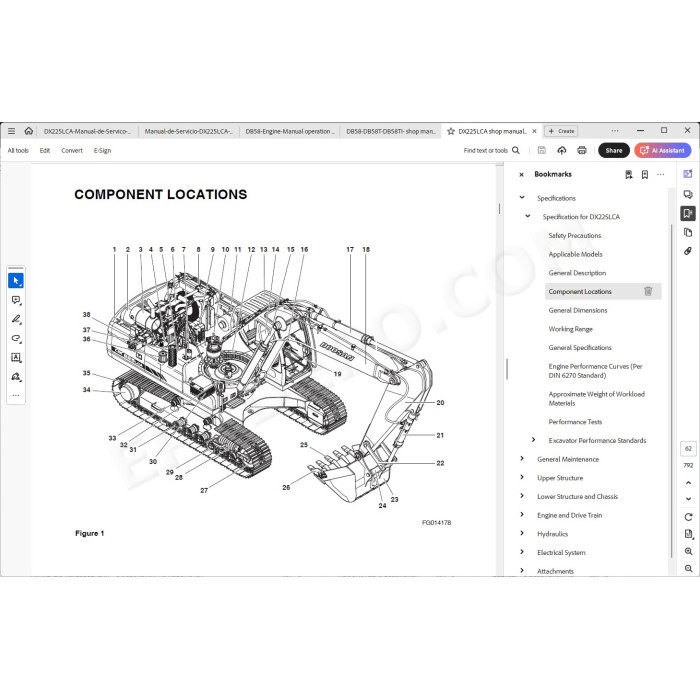Screen dimensions: 700x700
Task: Open the comments panel in the right rail
Action: tap(688, 194)
